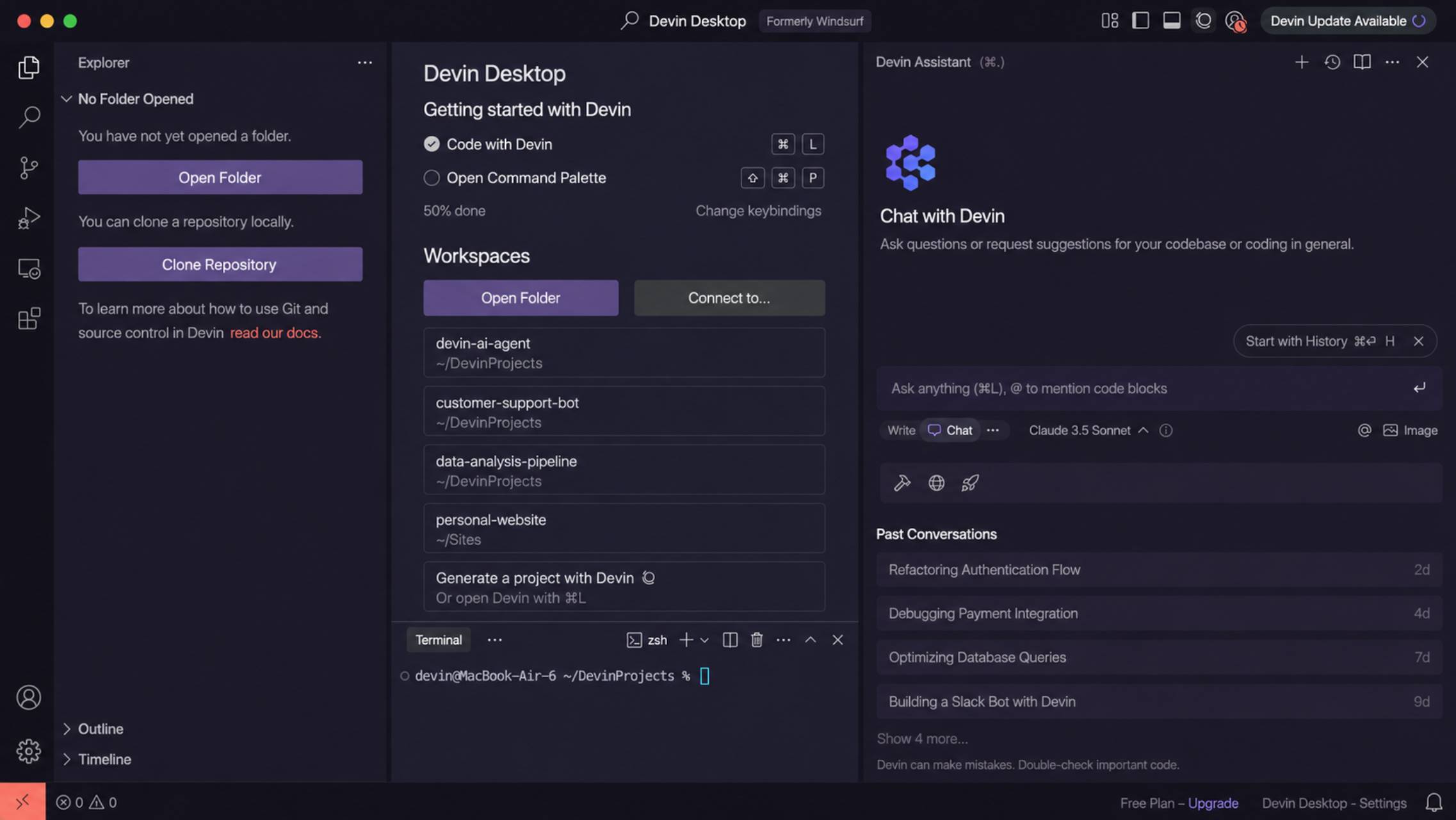Open the Source Control view
1456x820 pixels.
(x=28, y=168)
